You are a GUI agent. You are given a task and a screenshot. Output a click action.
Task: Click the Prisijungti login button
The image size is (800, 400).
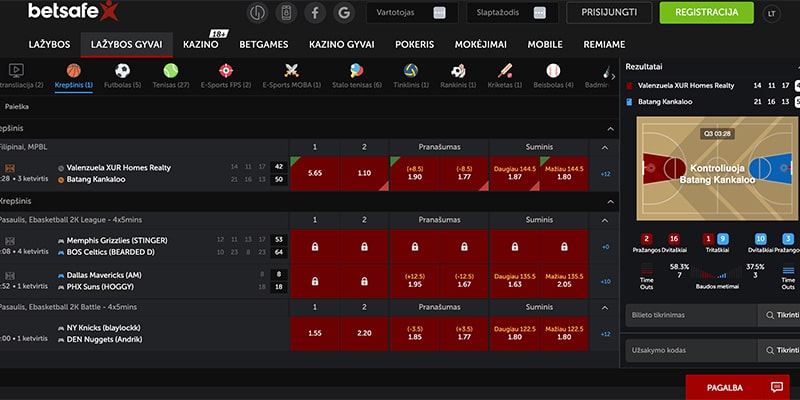(x=609, y=13)
